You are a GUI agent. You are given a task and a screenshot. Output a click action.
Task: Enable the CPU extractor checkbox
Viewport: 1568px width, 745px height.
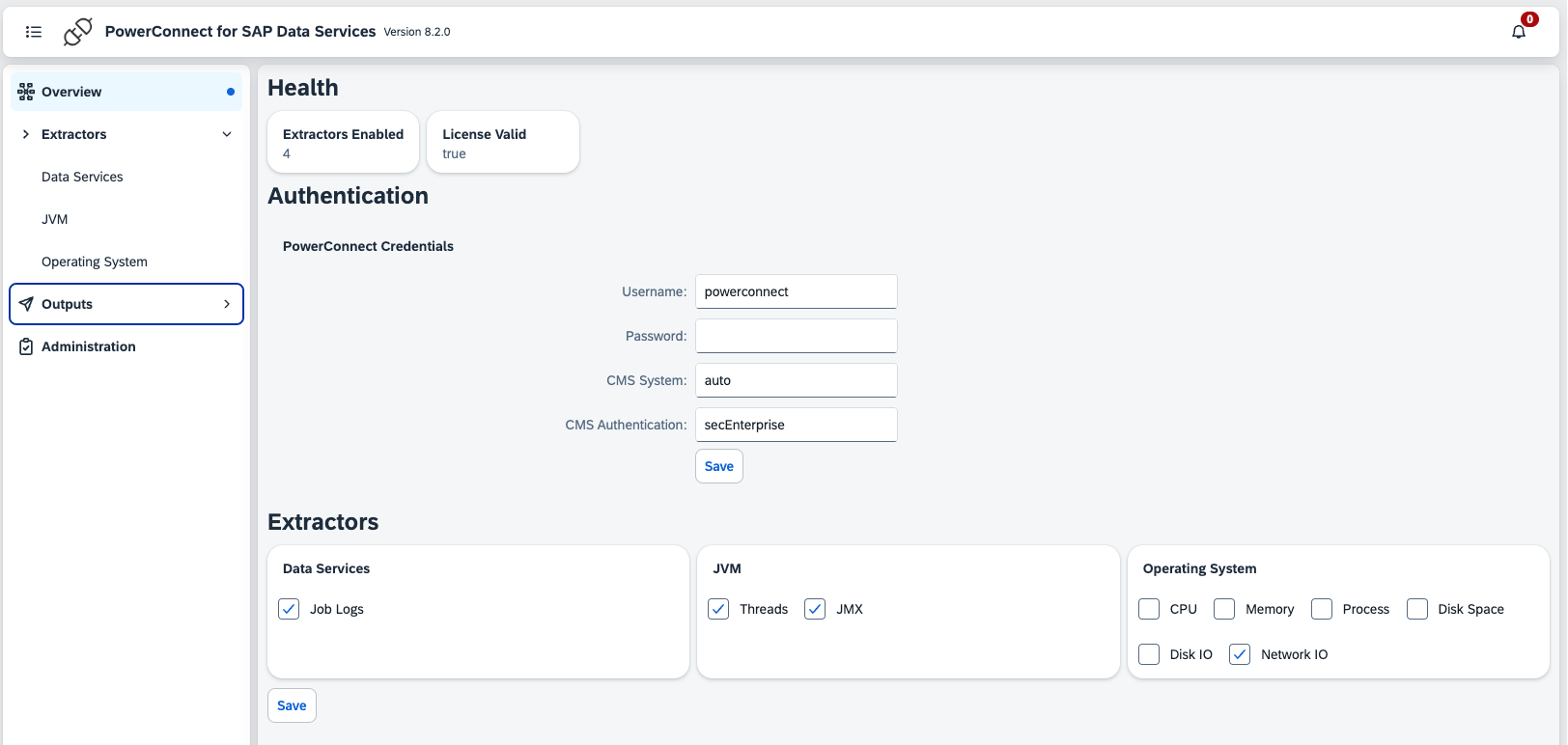coord(1149,609)
